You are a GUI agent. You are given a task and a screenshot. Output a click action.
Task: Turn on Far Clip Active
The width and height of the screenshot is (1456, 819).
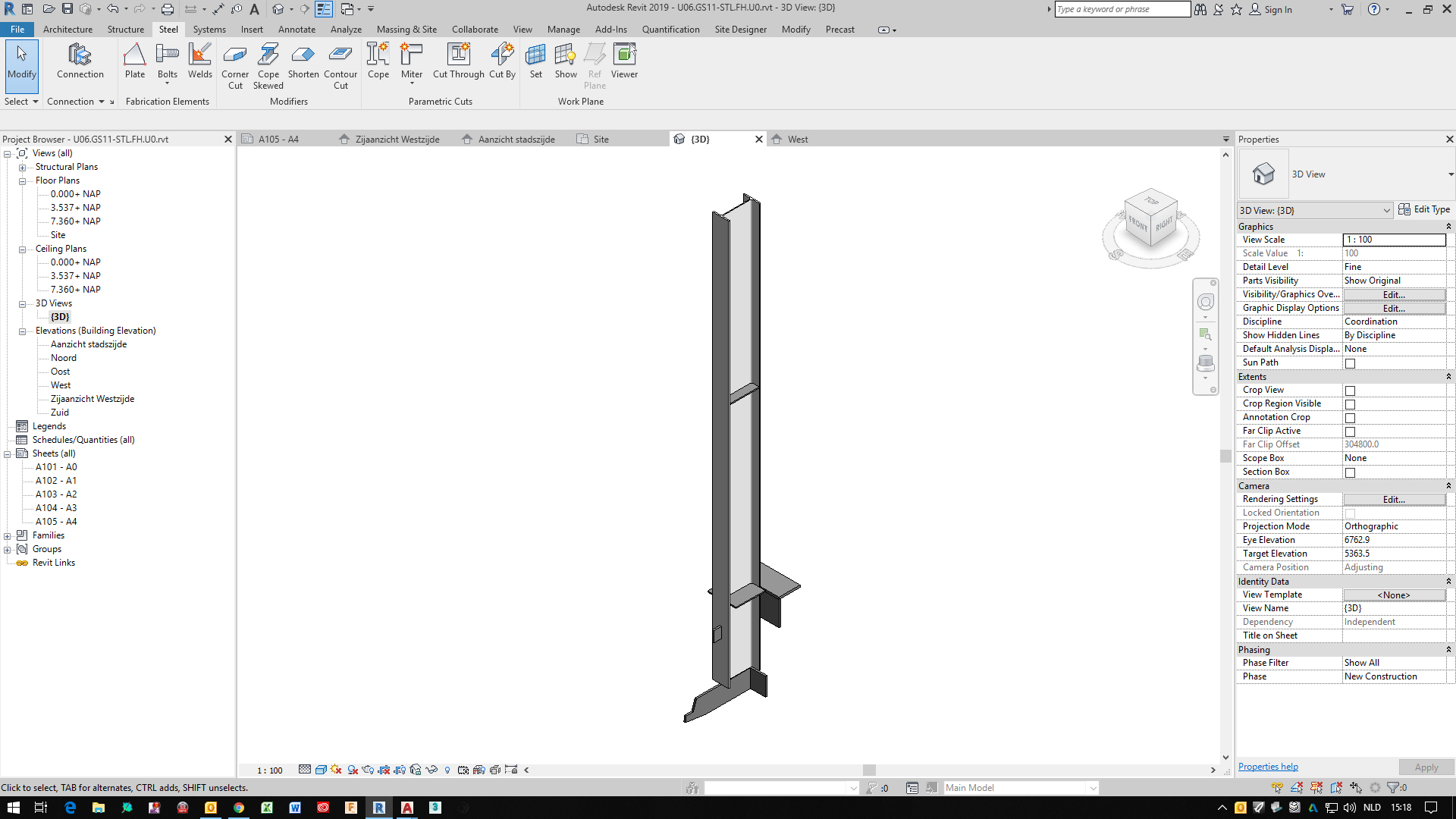click(x=1350, y=431)
